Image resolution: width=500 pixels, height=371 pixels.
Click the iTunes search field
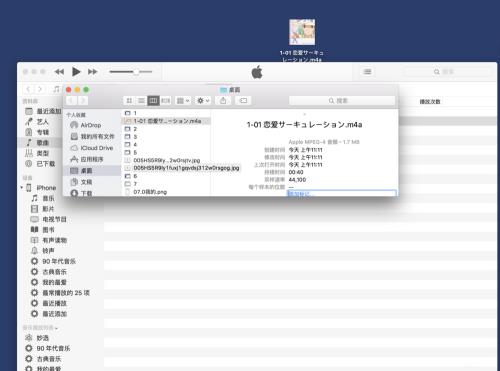[x=448, y=72]
